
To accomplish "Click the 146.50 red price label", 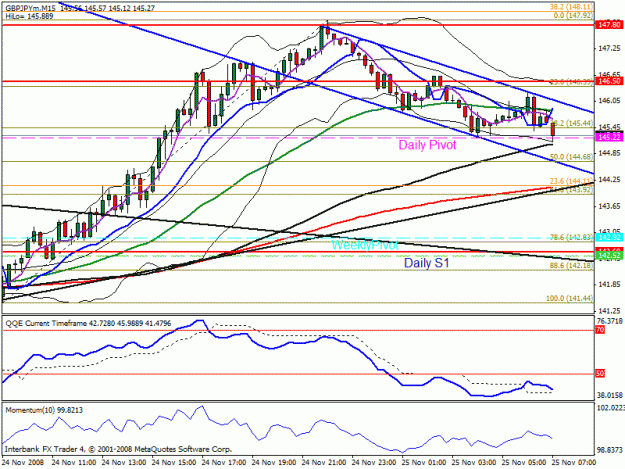I will [609, 81].
